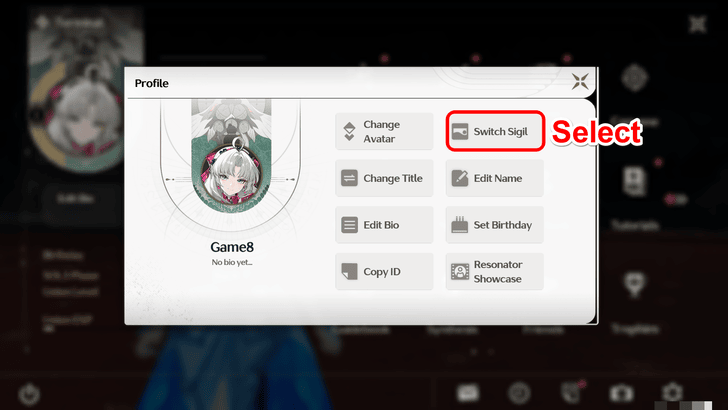Click the Resonator Showcase portrait icon
The width and height of the screenshot is (728, 410).
(x=460, y=272)
